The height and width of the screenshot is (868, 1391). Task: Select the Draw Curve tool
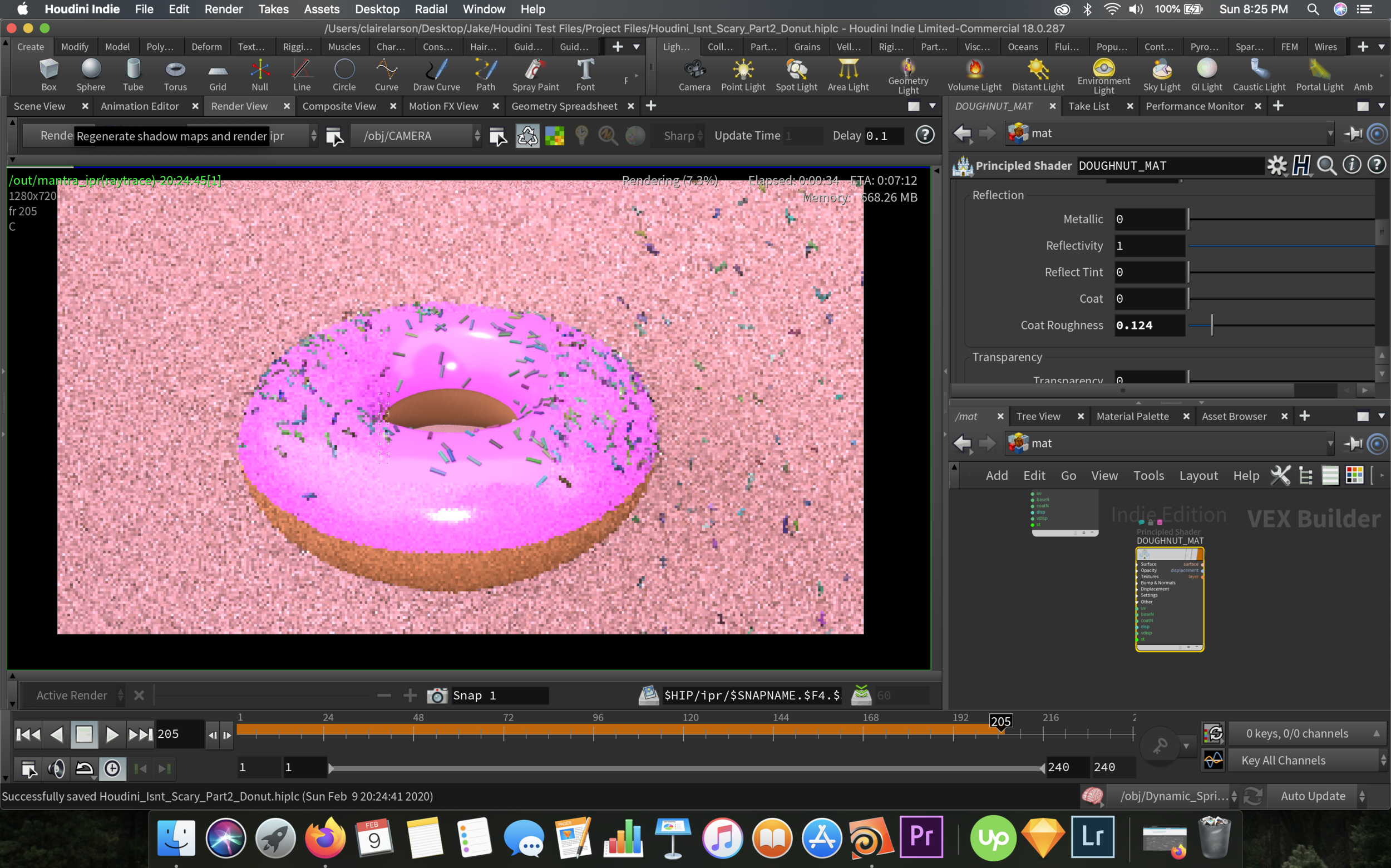(x=436, y=75)
